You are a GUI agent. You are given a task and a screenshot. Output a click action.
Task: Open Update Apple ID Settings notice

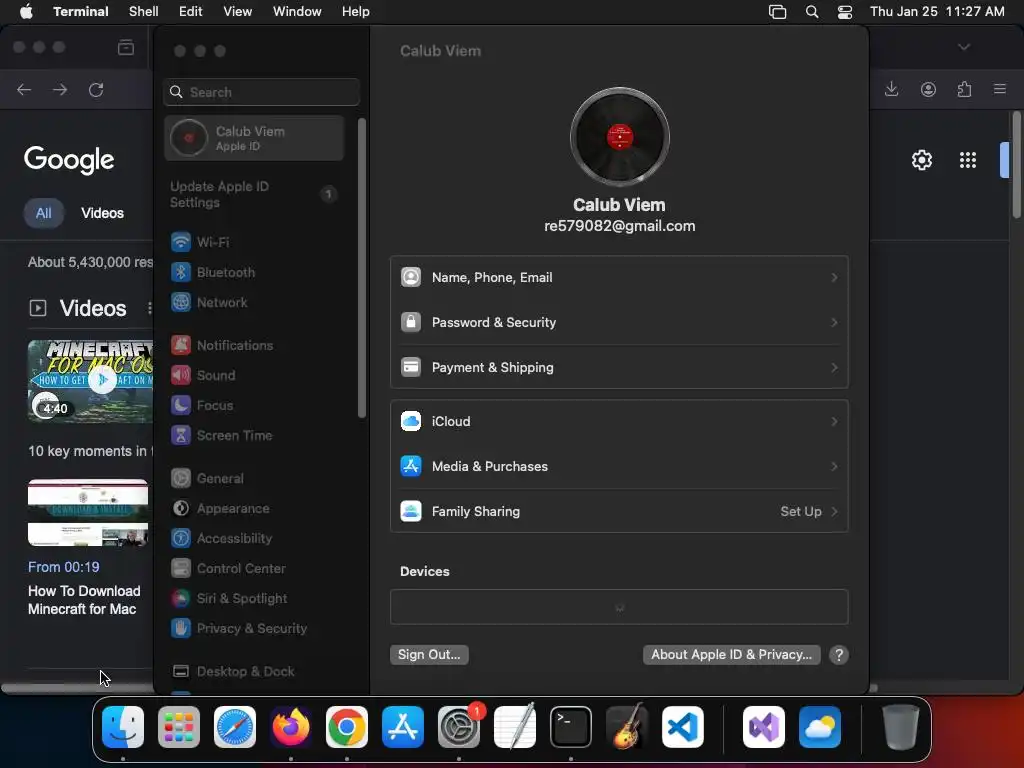(255, 195)
